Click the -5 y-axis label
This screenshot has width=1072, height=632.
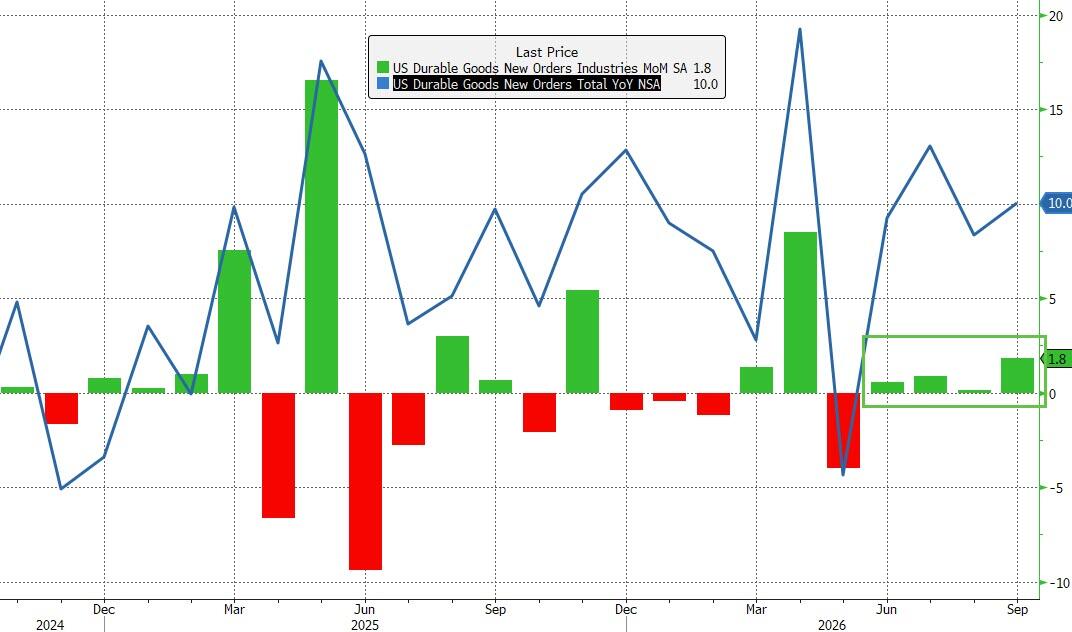click(1056, 488)
